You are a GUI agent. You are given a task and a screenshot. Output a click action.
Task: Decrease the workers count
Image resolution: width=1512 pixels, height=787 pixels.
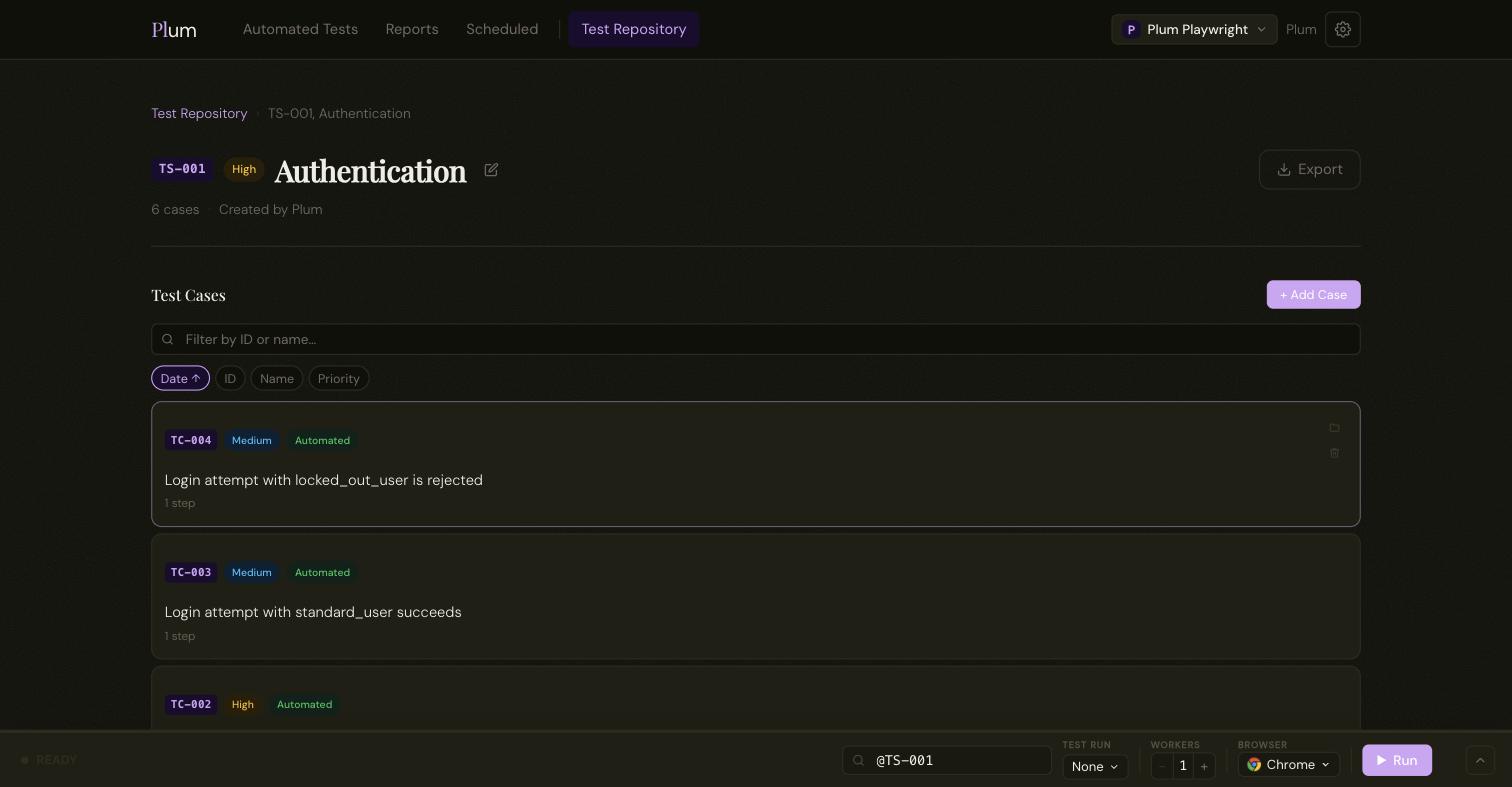(x=1162, y=766)
